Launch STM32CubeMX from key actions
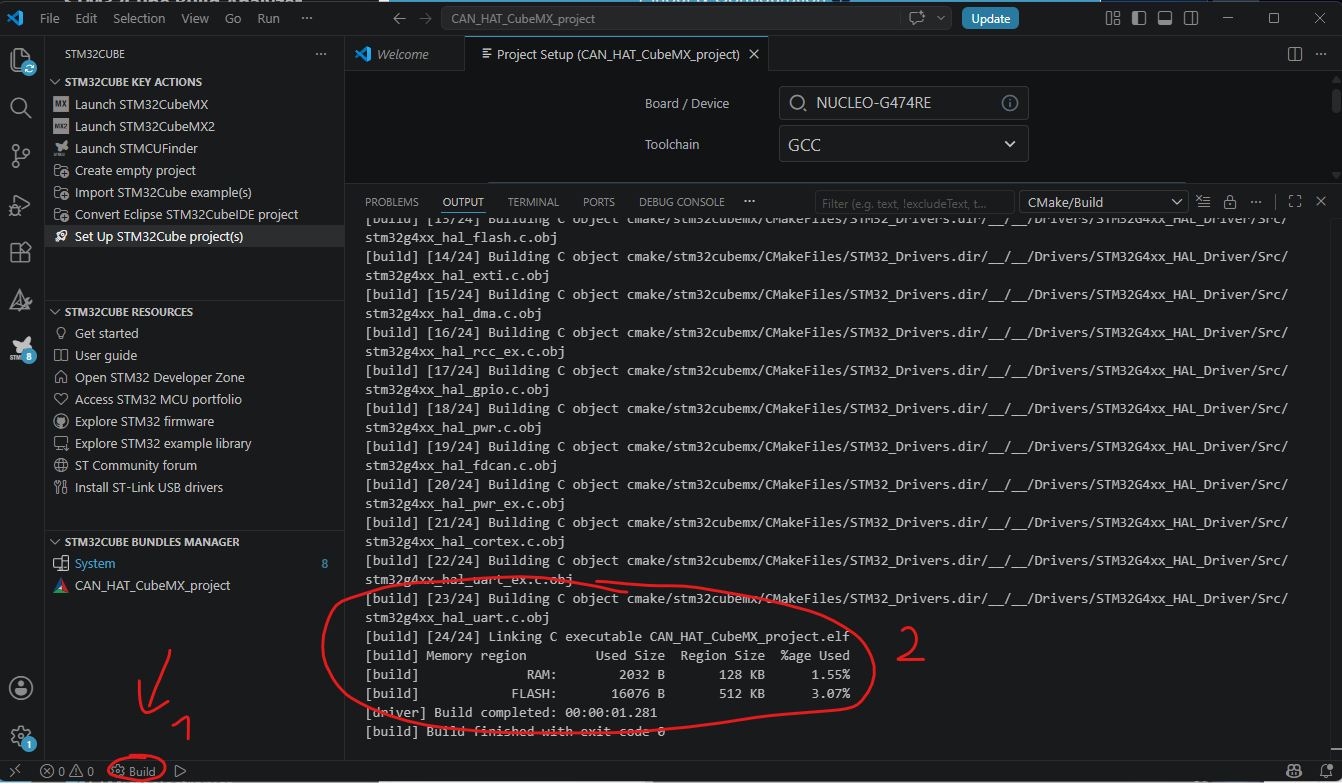Screen dimensions: 1342x783 141,104
